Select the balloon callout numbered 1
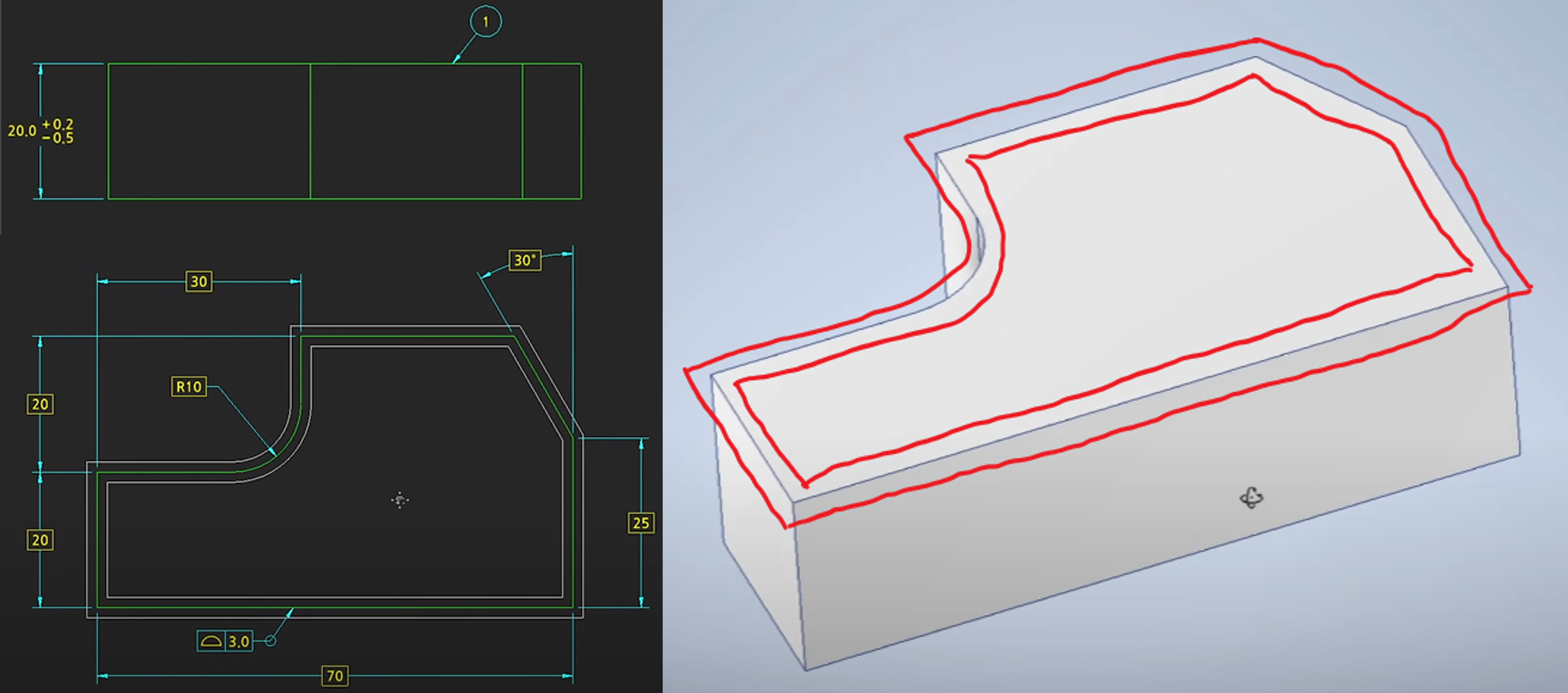 pos(486,22)
